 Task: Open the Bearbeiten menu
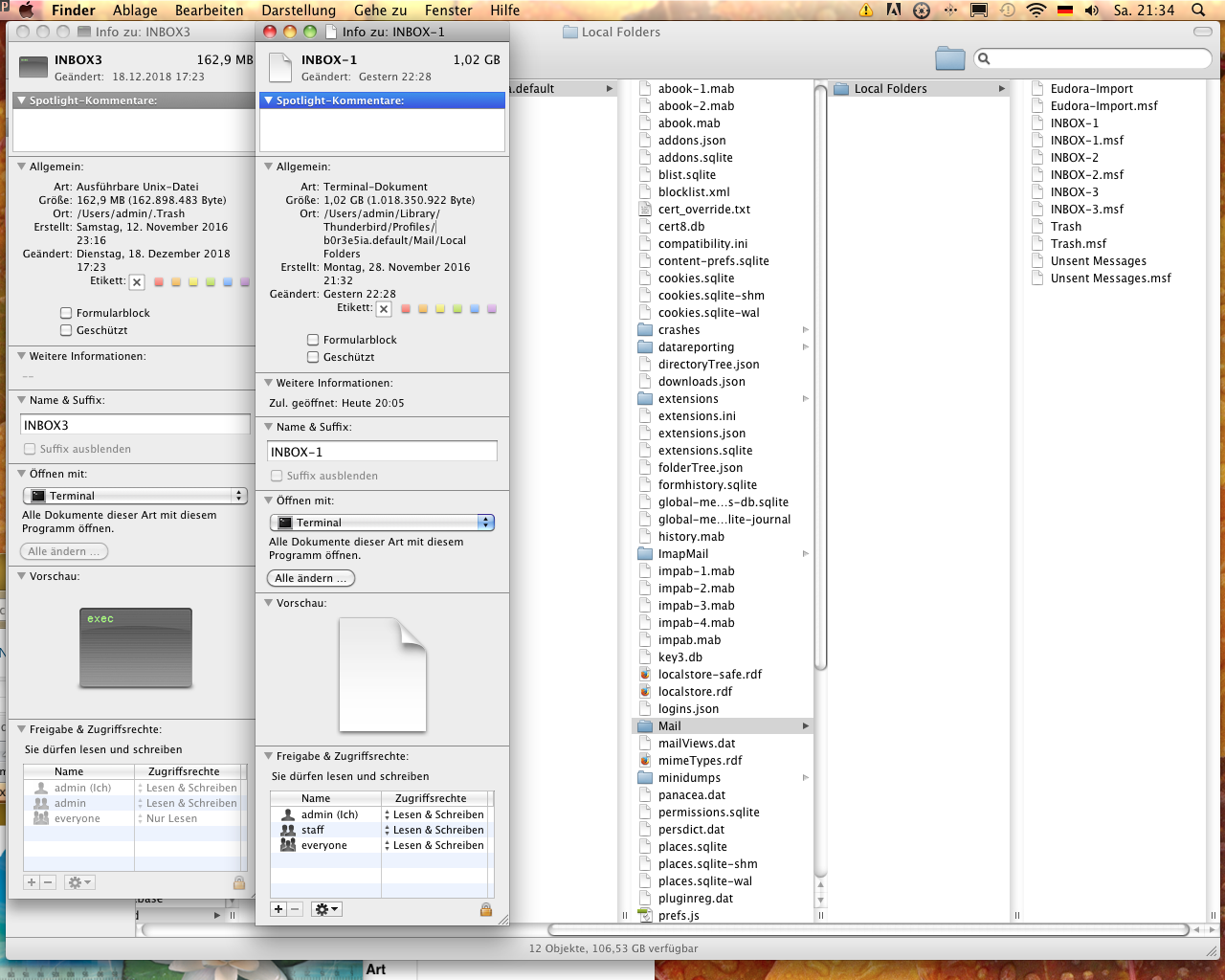coord(210,11)
